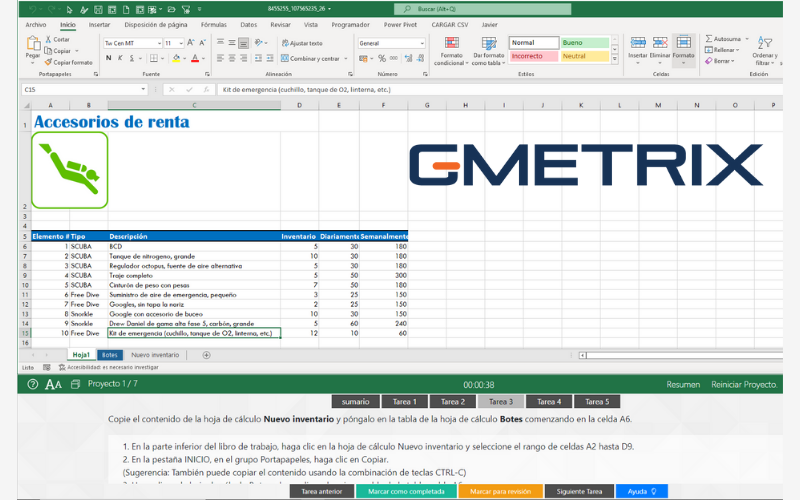Switch to Nuevo inventario sheet tab
This screenshot has height=500, width=800.
155,355
